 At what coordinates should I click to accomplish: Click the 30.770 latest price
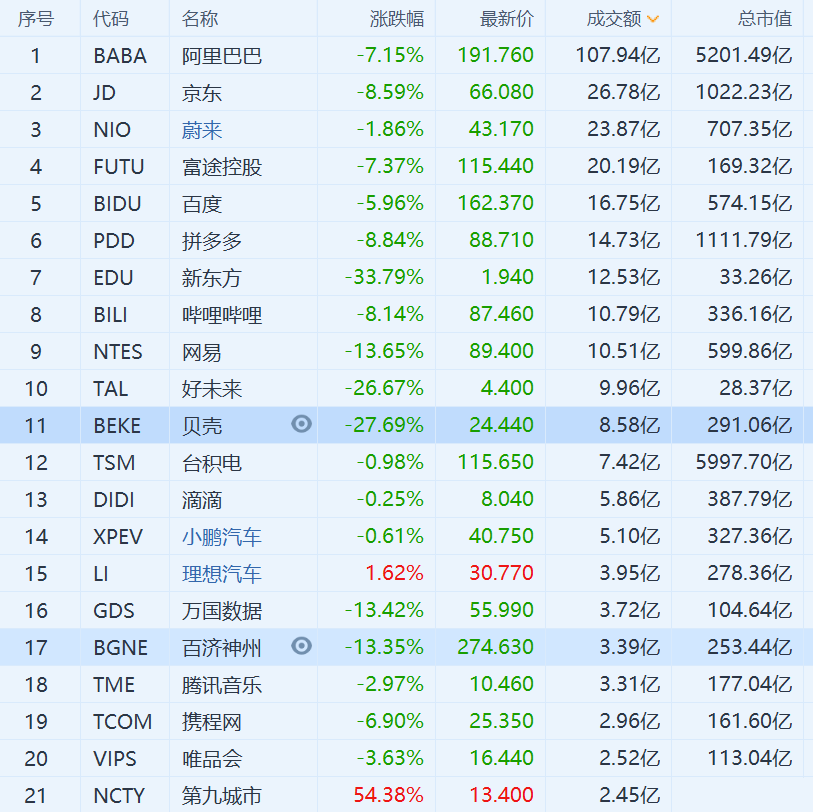click(501, 573)
